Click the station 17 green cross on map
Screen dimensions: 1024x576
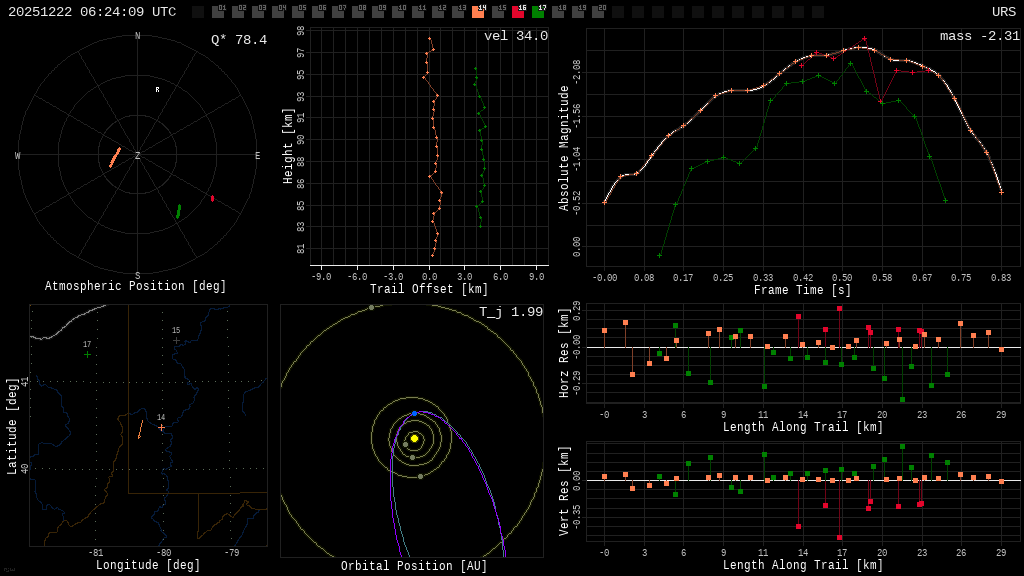click(x=88, y=355)
